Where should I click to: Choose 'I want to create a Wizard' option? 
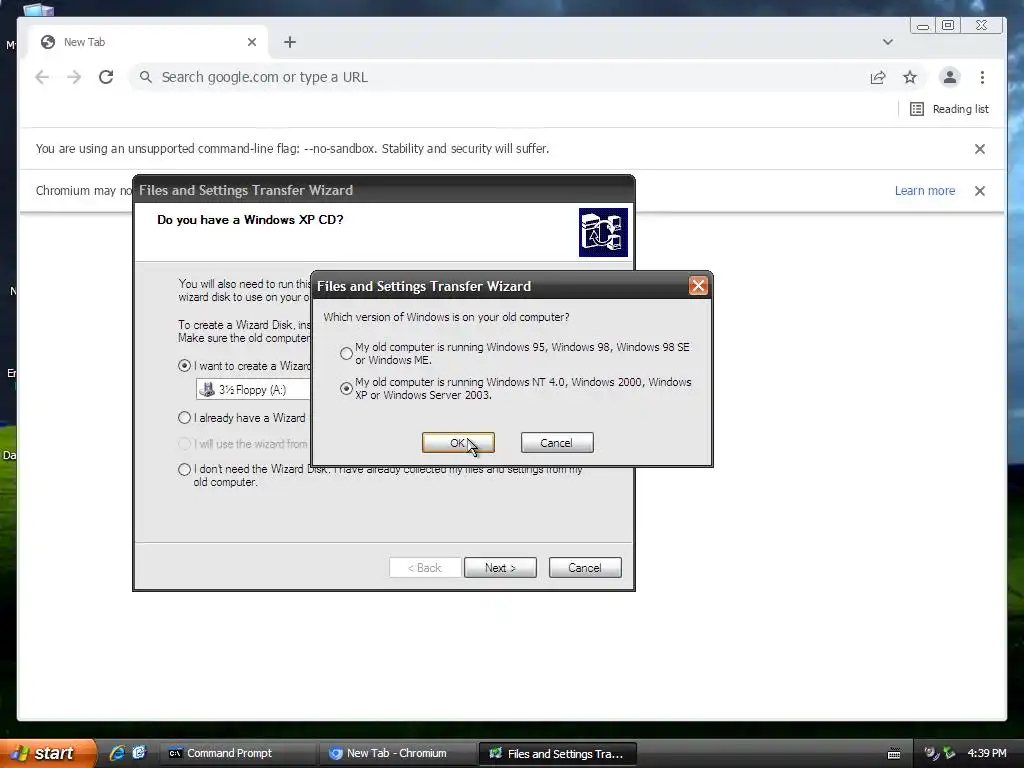184,366
